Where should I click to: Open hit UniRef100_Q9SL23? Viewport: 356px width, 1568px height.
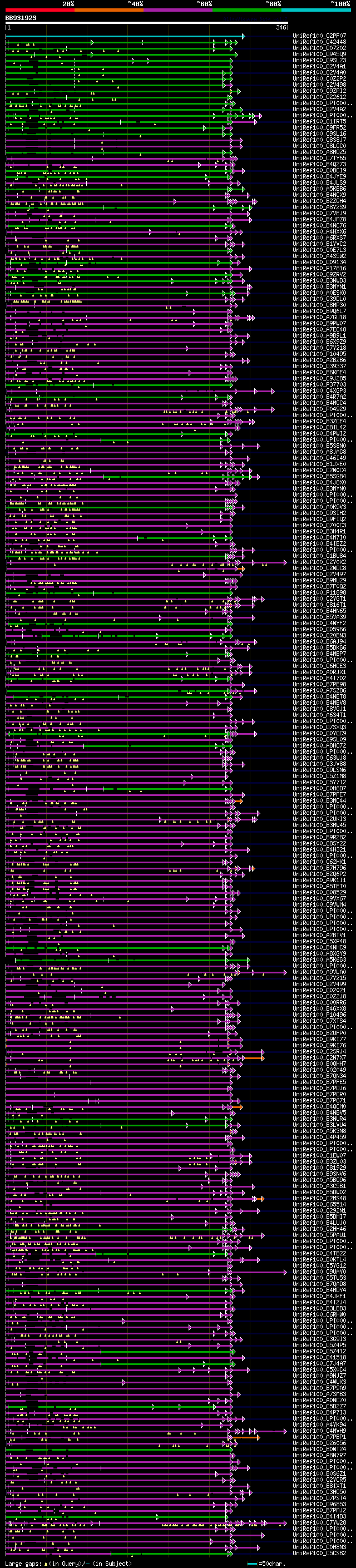click(319, 60)
